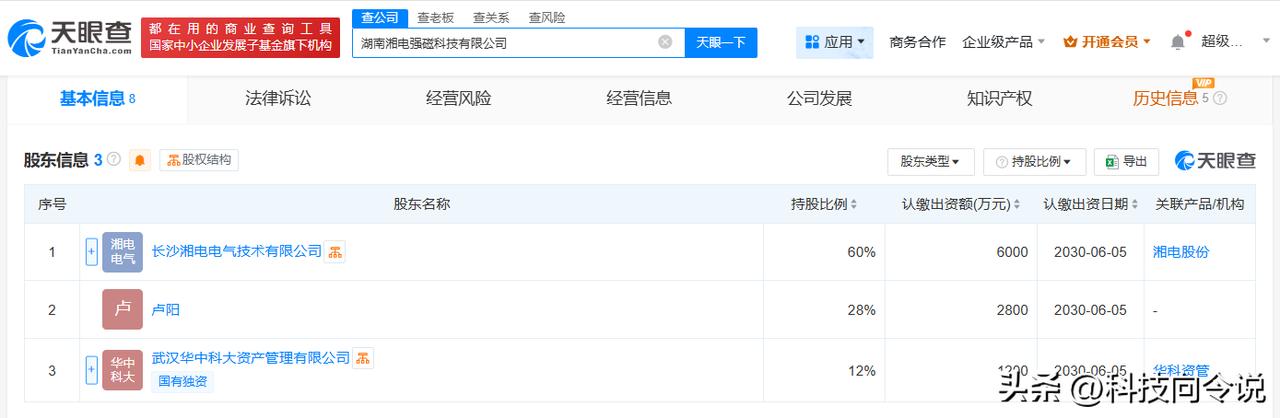Click the 2800 capital amount cell
Viewport: 1280px width, 418px height.
point(960,310)
